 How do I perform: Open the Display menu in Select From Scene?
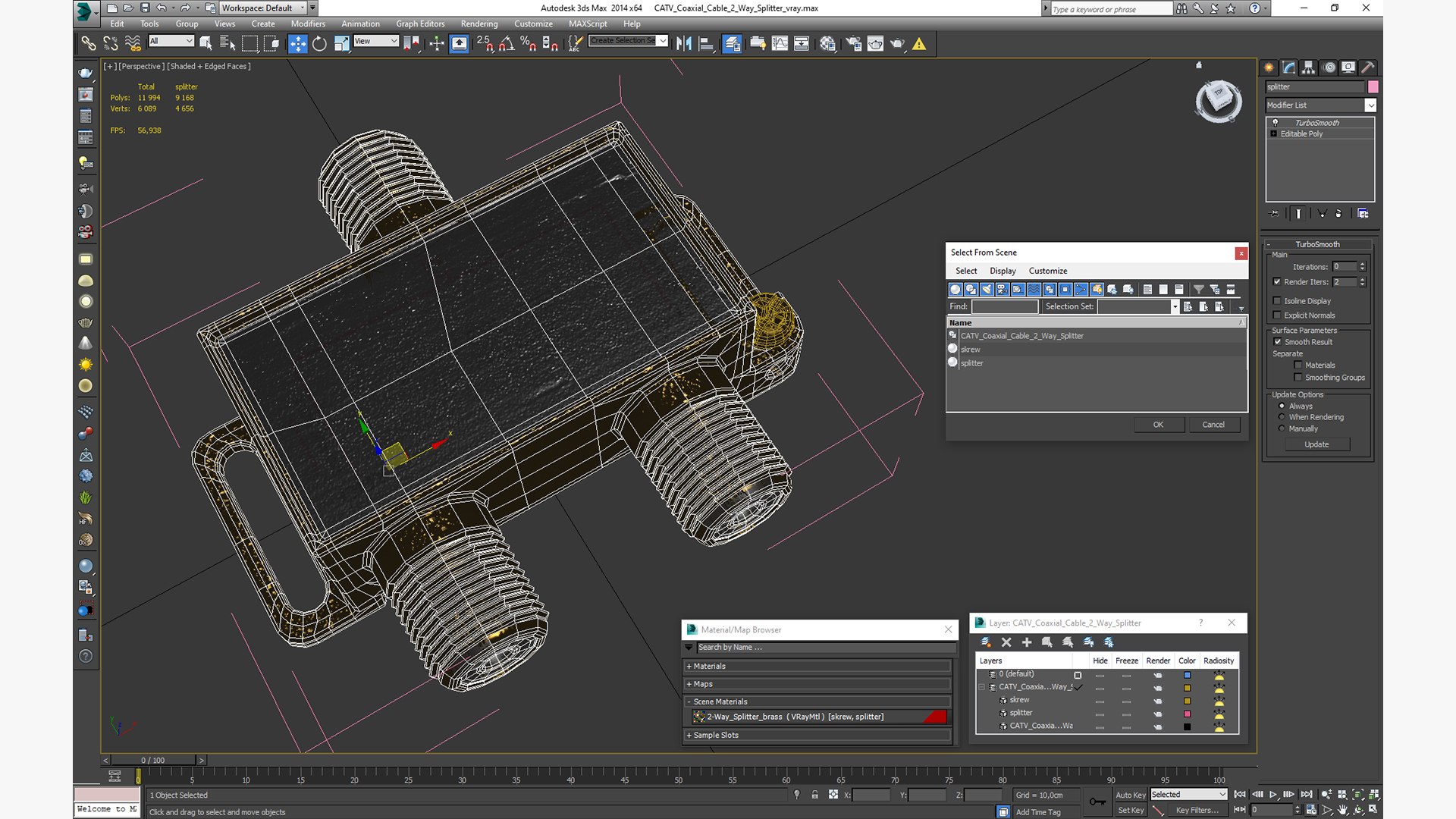pyautogui.click(x=1002, y=271)
